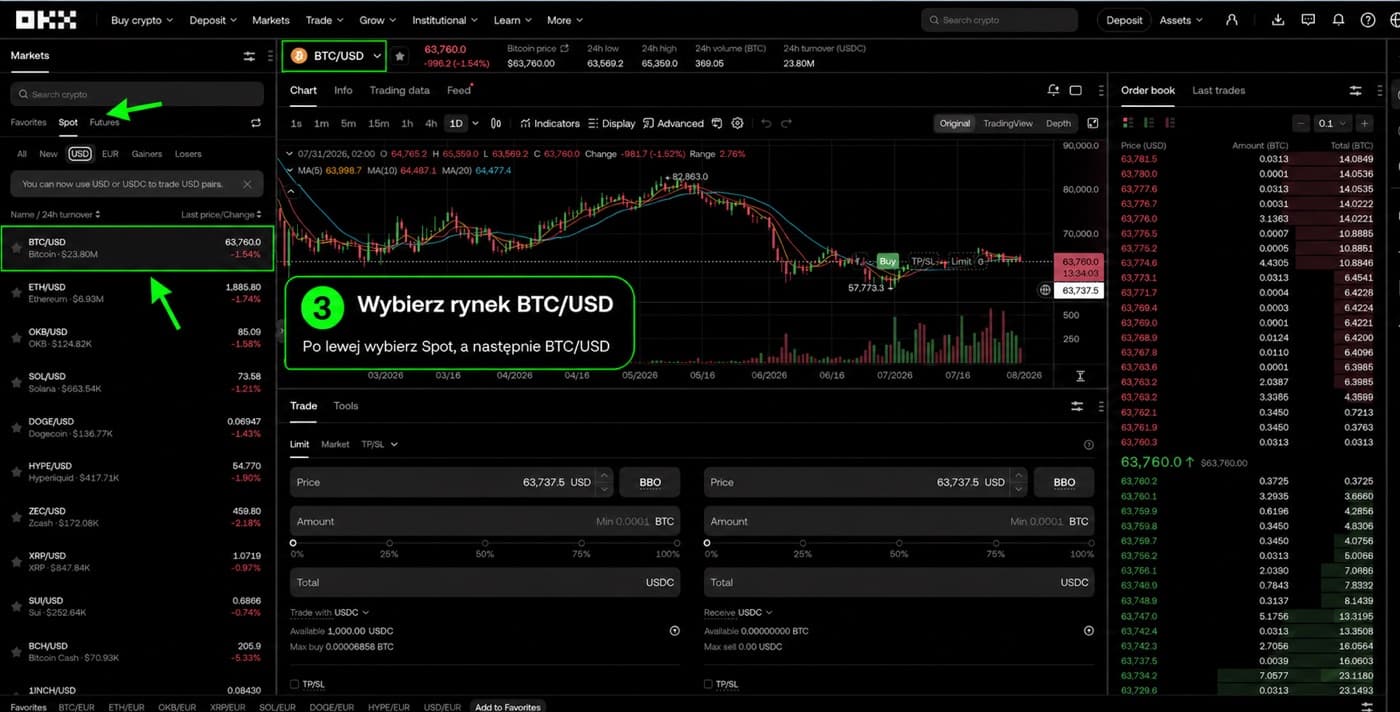Star the SOL/USD row
The image size is (1400, 712).
tap(16, 383)
